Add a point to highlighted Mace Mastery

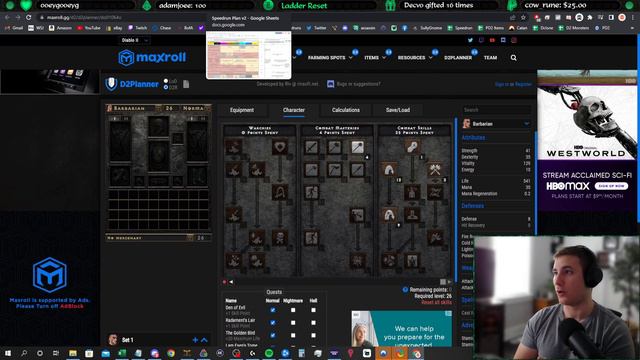point(357,147)
